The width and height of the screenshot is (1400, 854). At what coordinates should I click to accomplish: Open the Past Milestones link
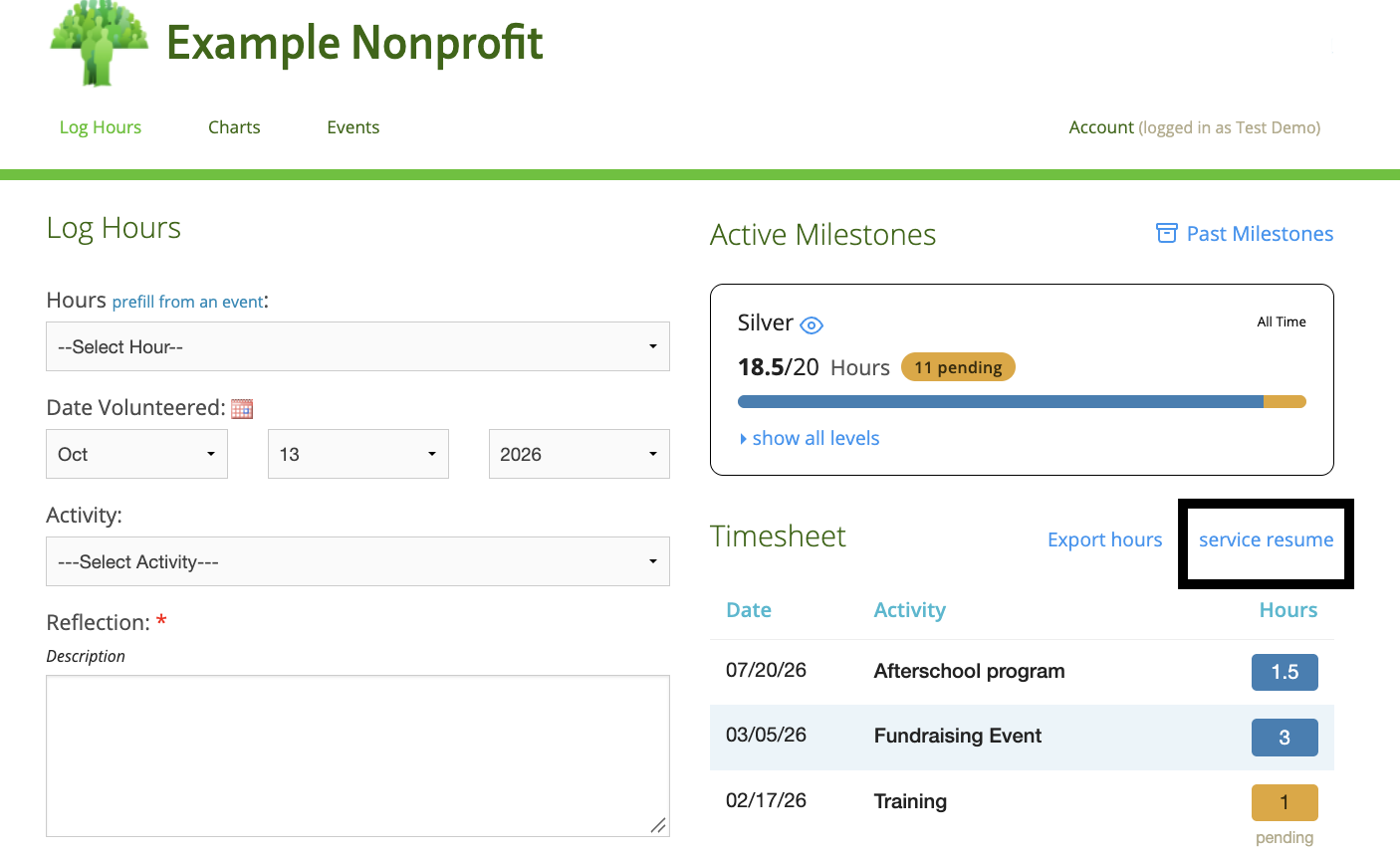click(1260, 233)
